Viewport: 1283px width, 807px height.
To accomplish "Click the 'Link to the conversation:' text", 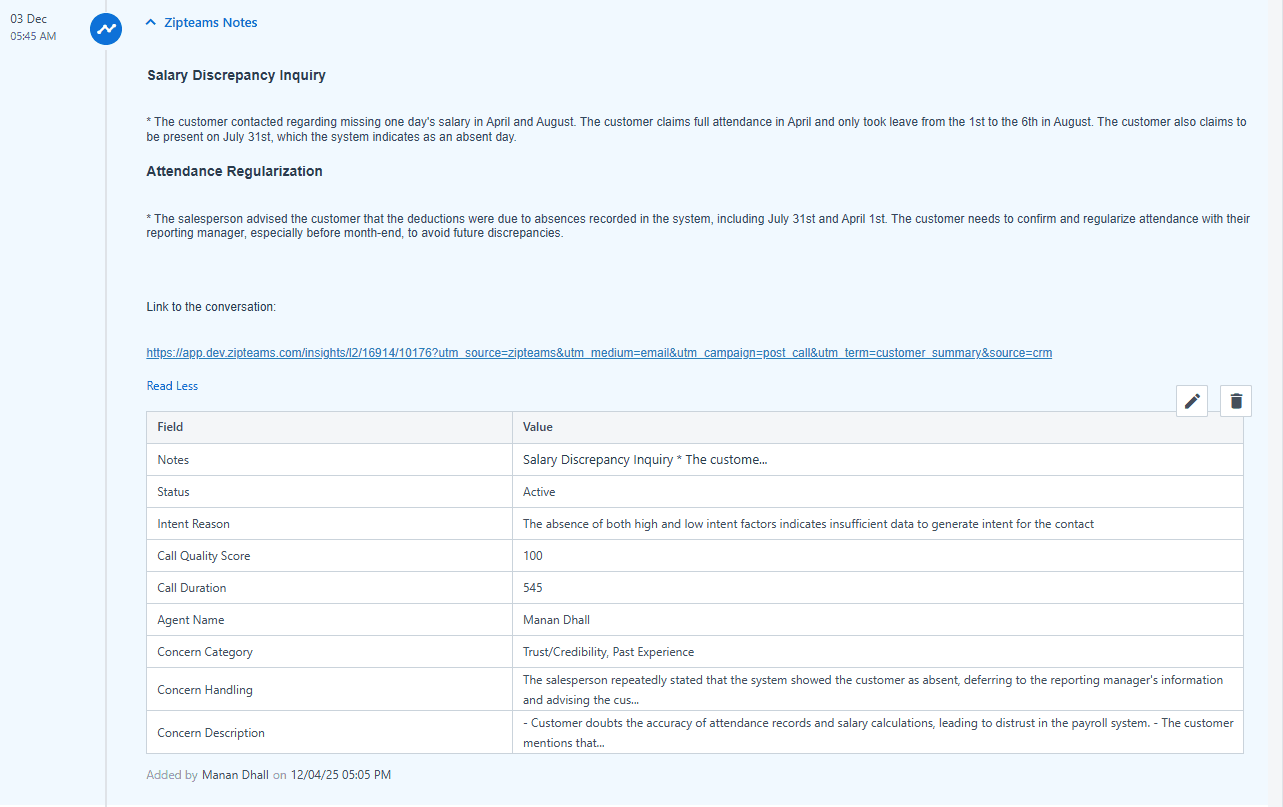I will (x=211, y=307).
